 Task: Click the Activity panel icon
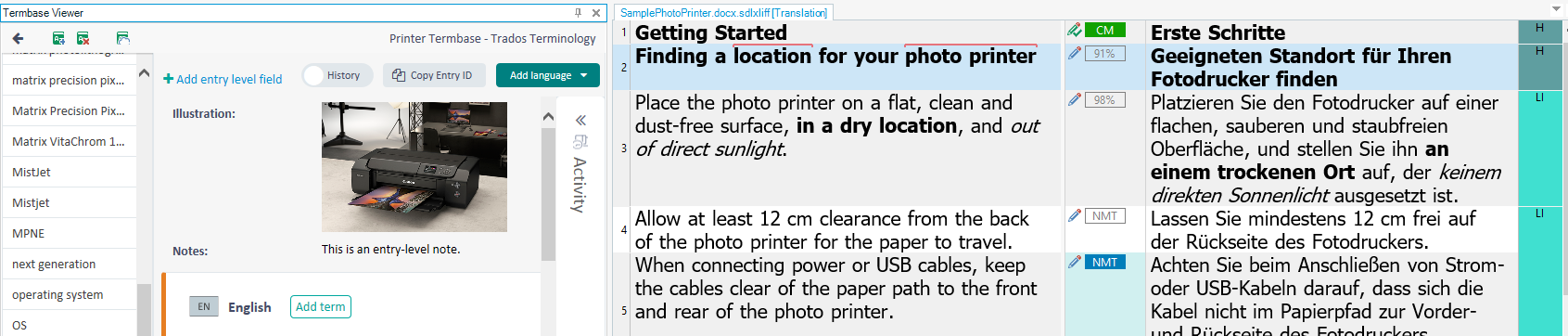[x=580, y=141]
